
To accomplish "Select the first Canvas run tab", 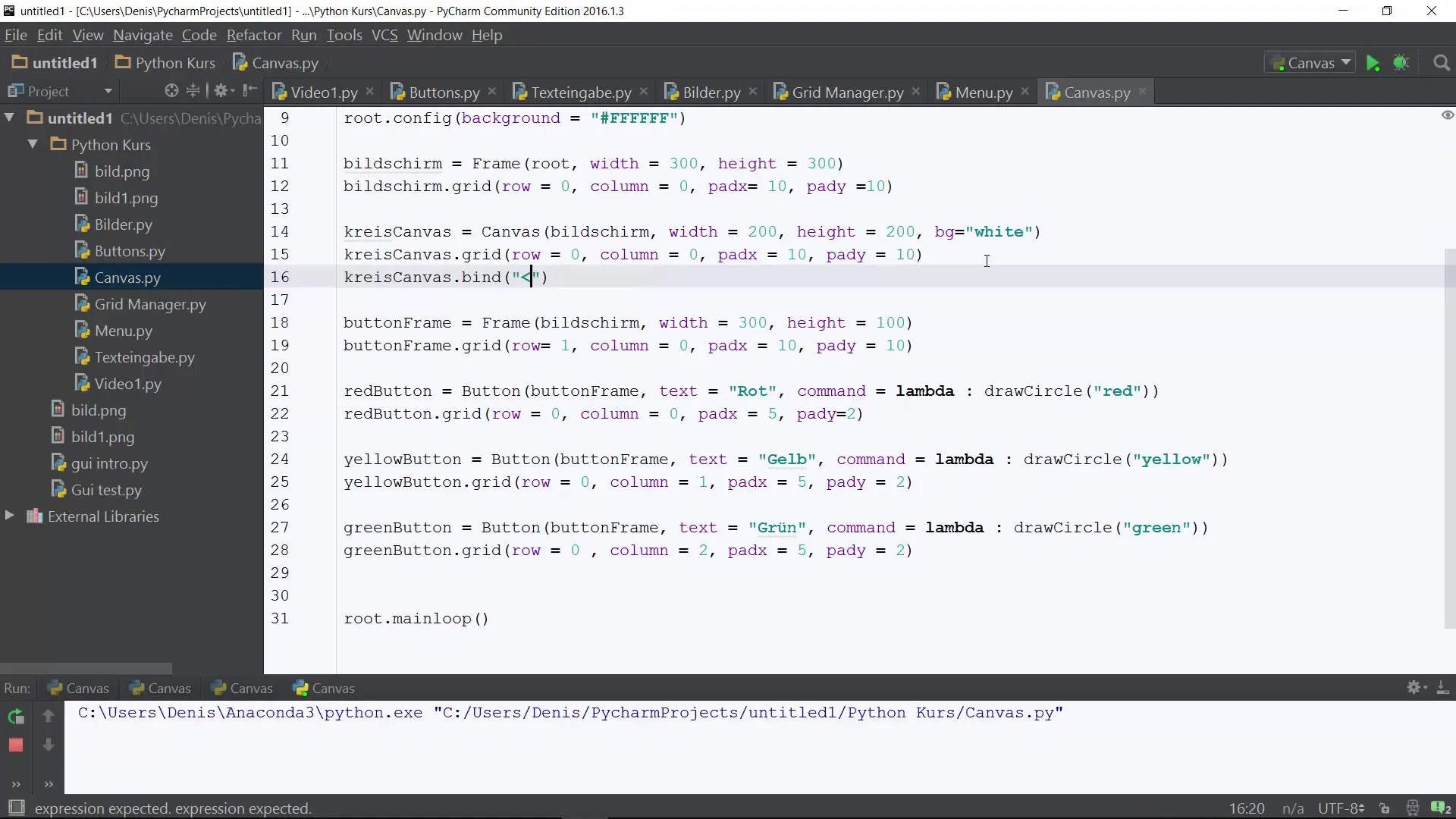I will [79, 689].
